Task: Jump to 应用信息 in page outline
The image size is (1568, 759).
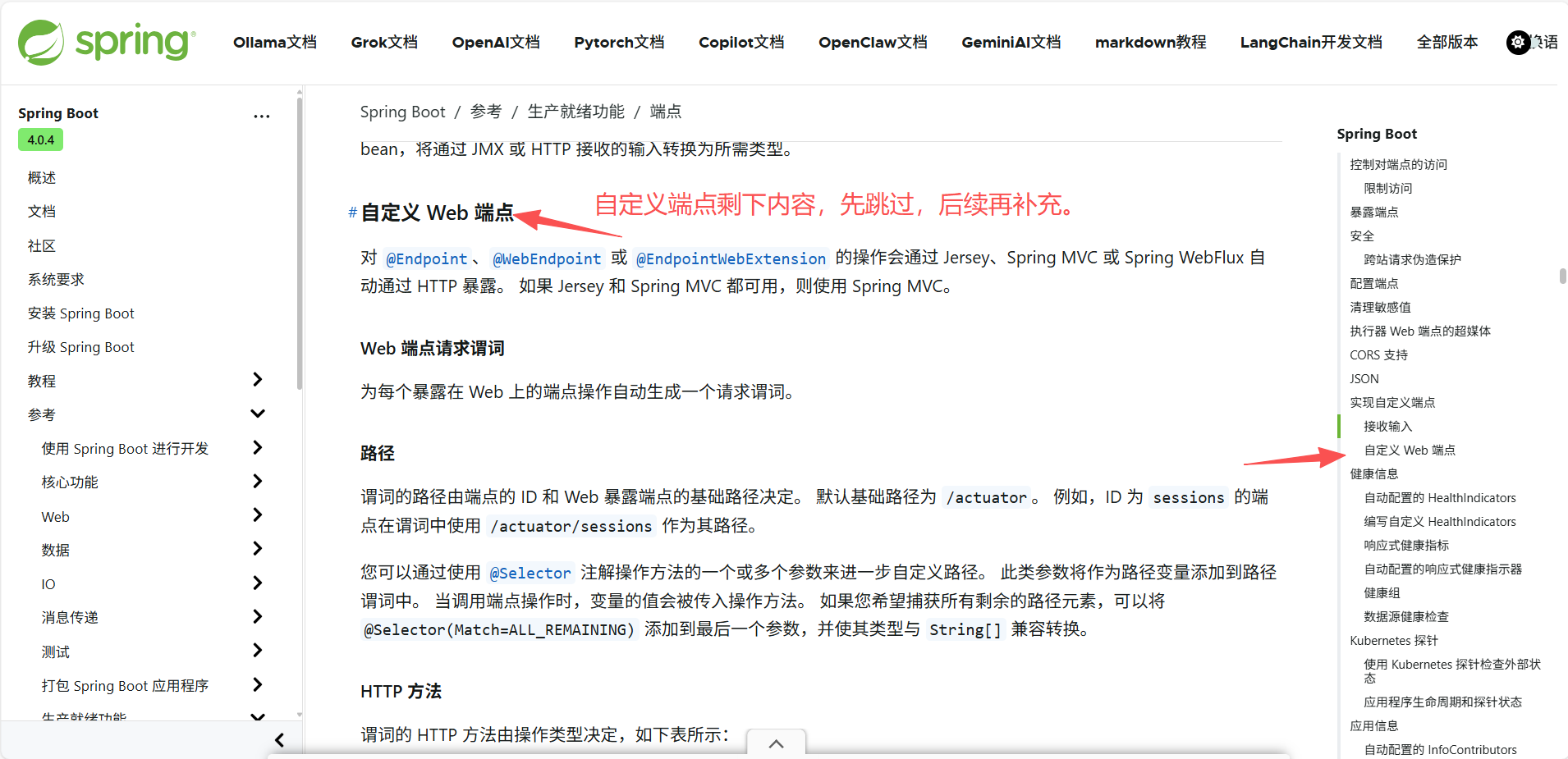Action: tap(1373, 726)
